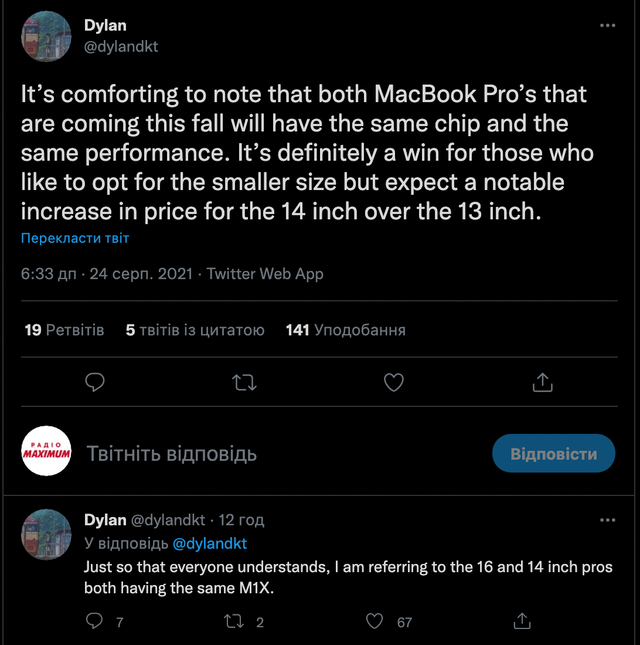Show the 141 Уподобання likes list
640x645 pixels.
point(346,329)
